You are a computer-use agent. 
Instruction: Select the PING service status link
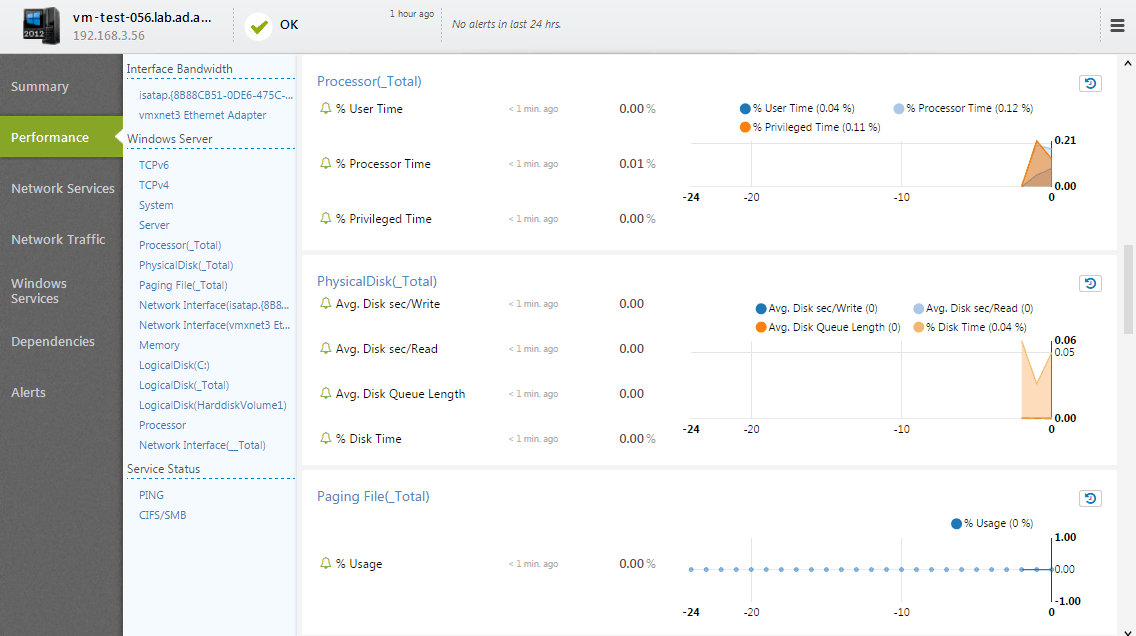[151, 495]
